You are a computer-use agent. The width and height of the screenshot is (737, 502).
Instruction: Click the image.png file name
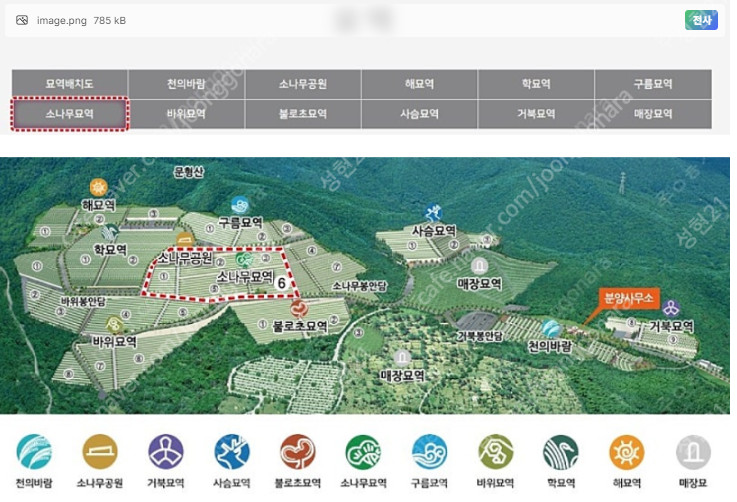[62, 21]
